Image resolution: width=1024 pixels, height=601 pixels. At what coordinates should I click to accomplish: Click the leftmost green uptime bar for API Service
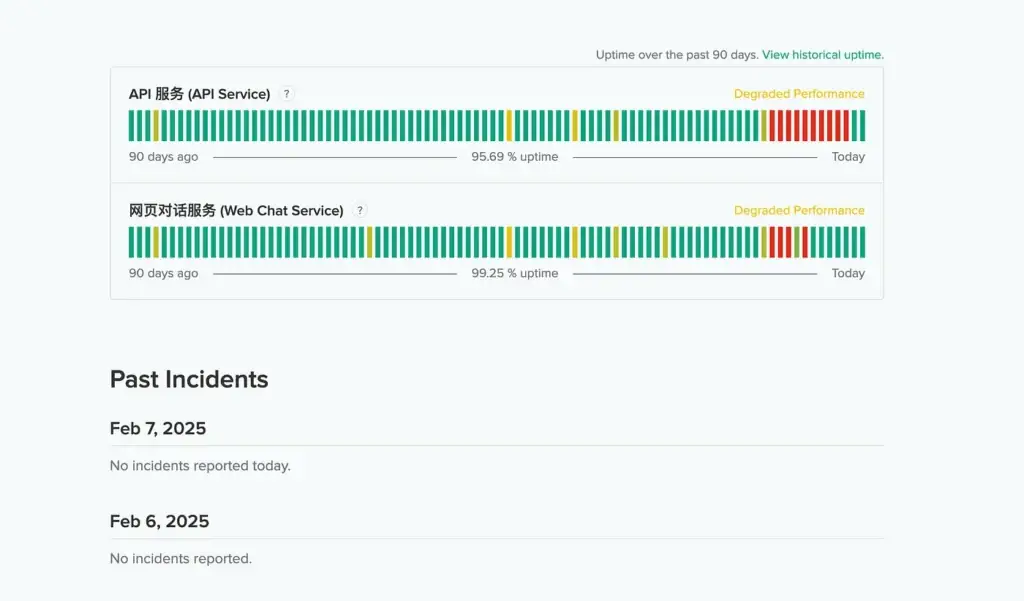pos(130,125)
